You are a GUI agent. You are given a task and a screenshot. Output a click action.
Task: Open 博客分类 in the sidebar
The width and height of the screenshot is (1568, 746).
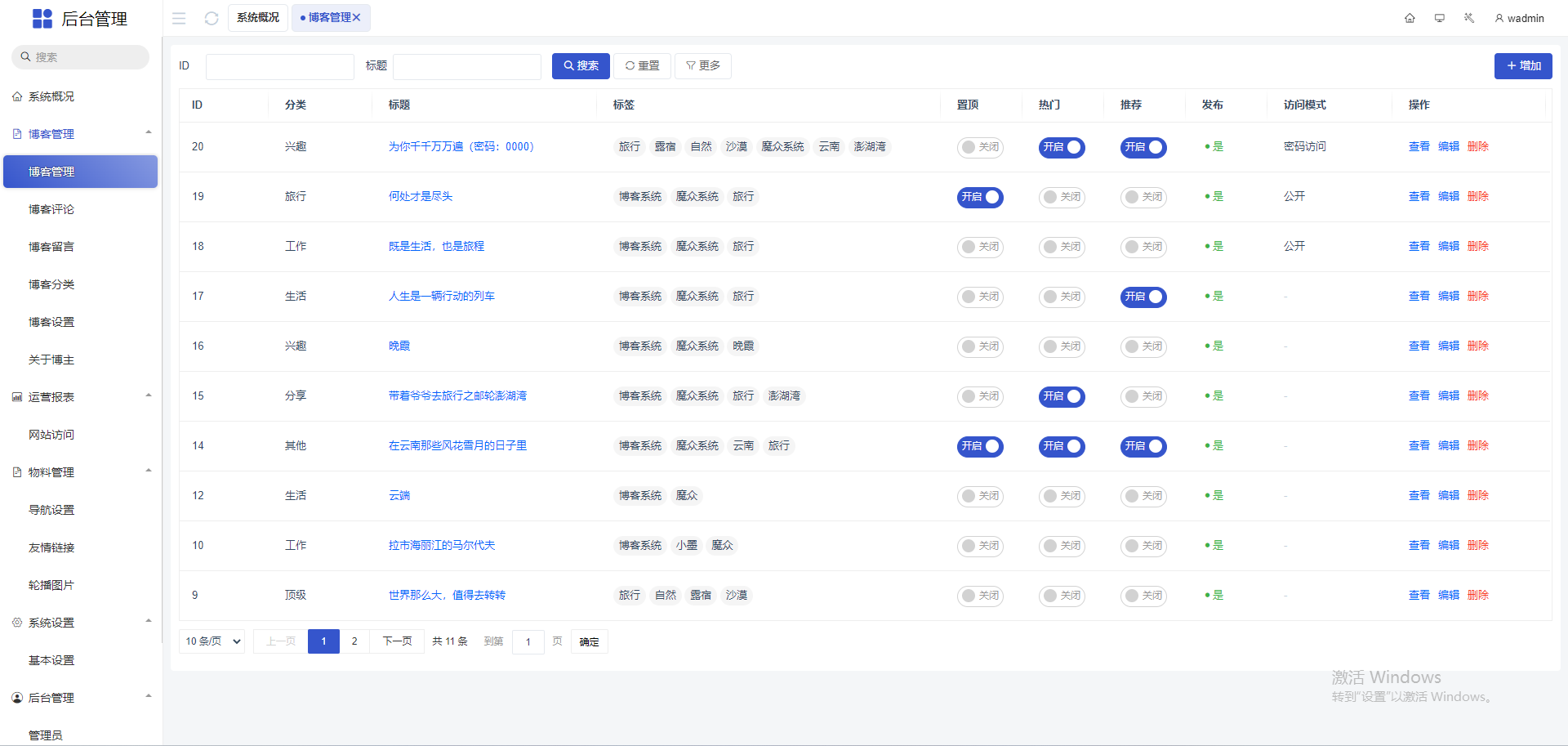[51, 284]
